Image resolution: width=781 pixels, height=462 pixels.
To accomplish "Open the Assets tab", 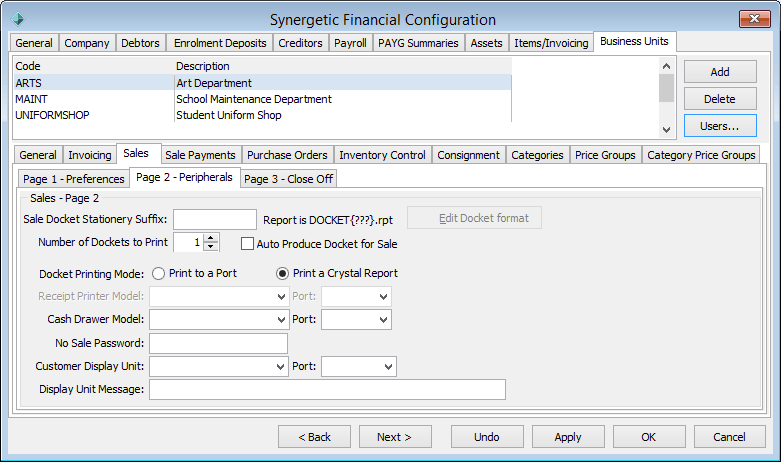I will [x=486, y=43].
